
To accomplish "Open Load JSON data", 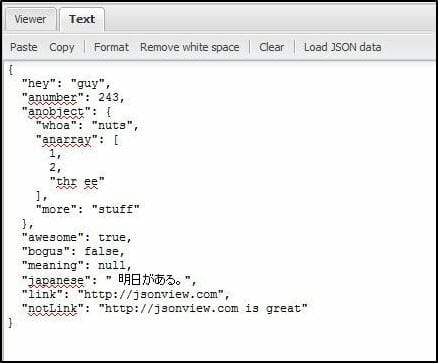I will pyautogui.click(x=342, y=47).
